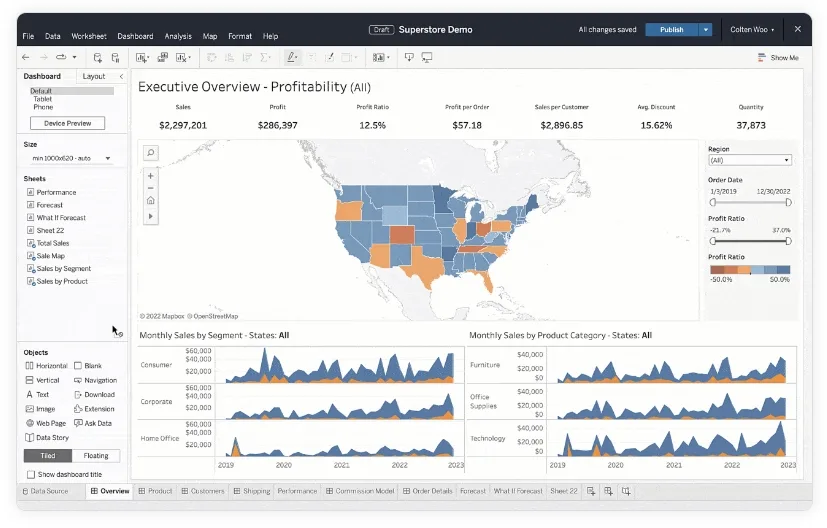Click the Totals sigma icon

pyautogui.click(x=264, y=57)
